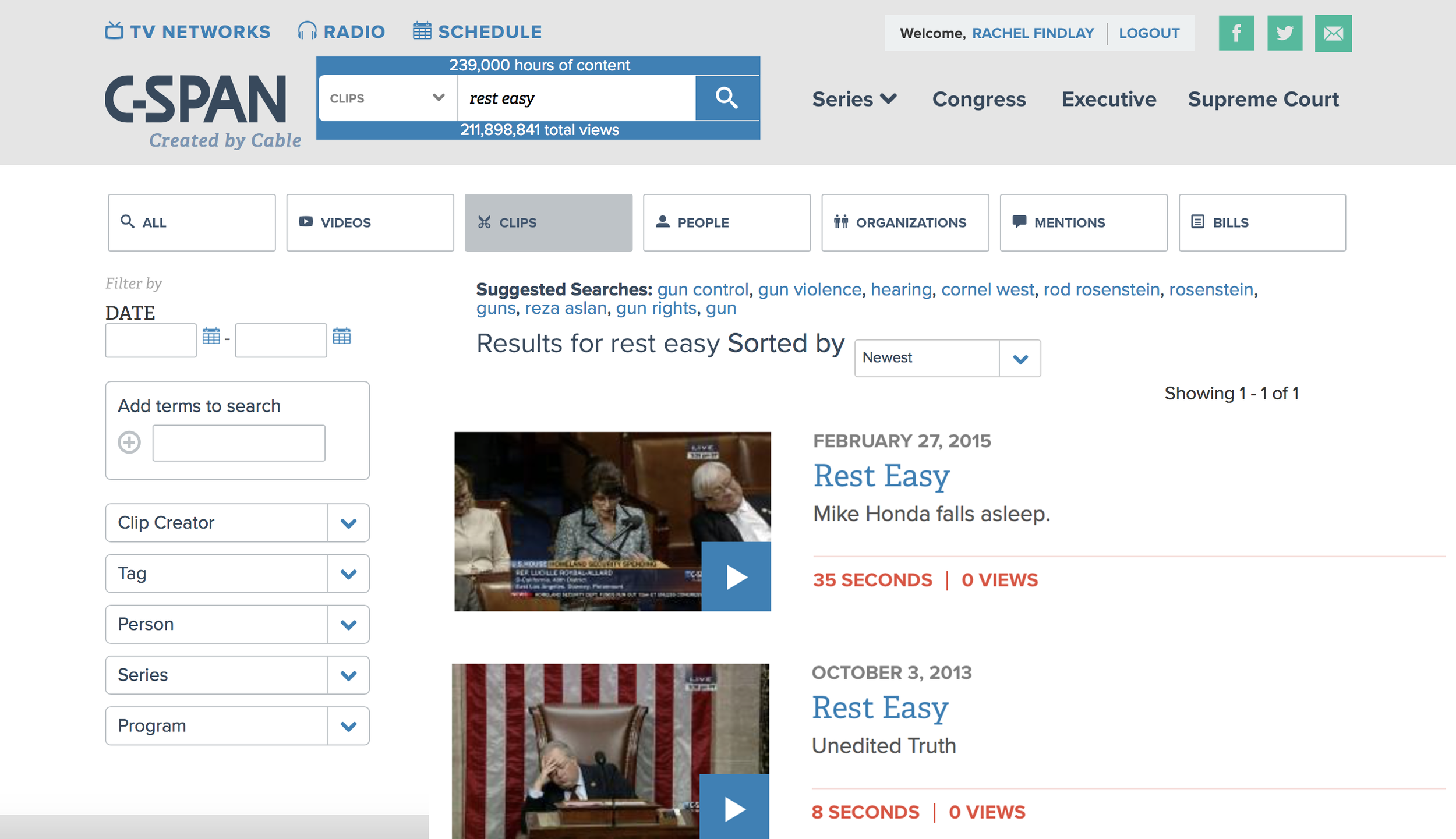Image resolution: width=1456 pixels, height=839 pixels.
Task: Click the Facebook share icon
Action: pyautogui.click(x=1236, y=33)
